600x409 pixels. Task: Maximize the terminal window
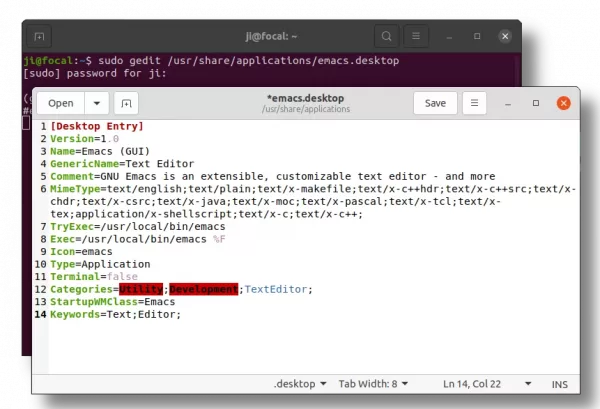(x=477, y=36)
